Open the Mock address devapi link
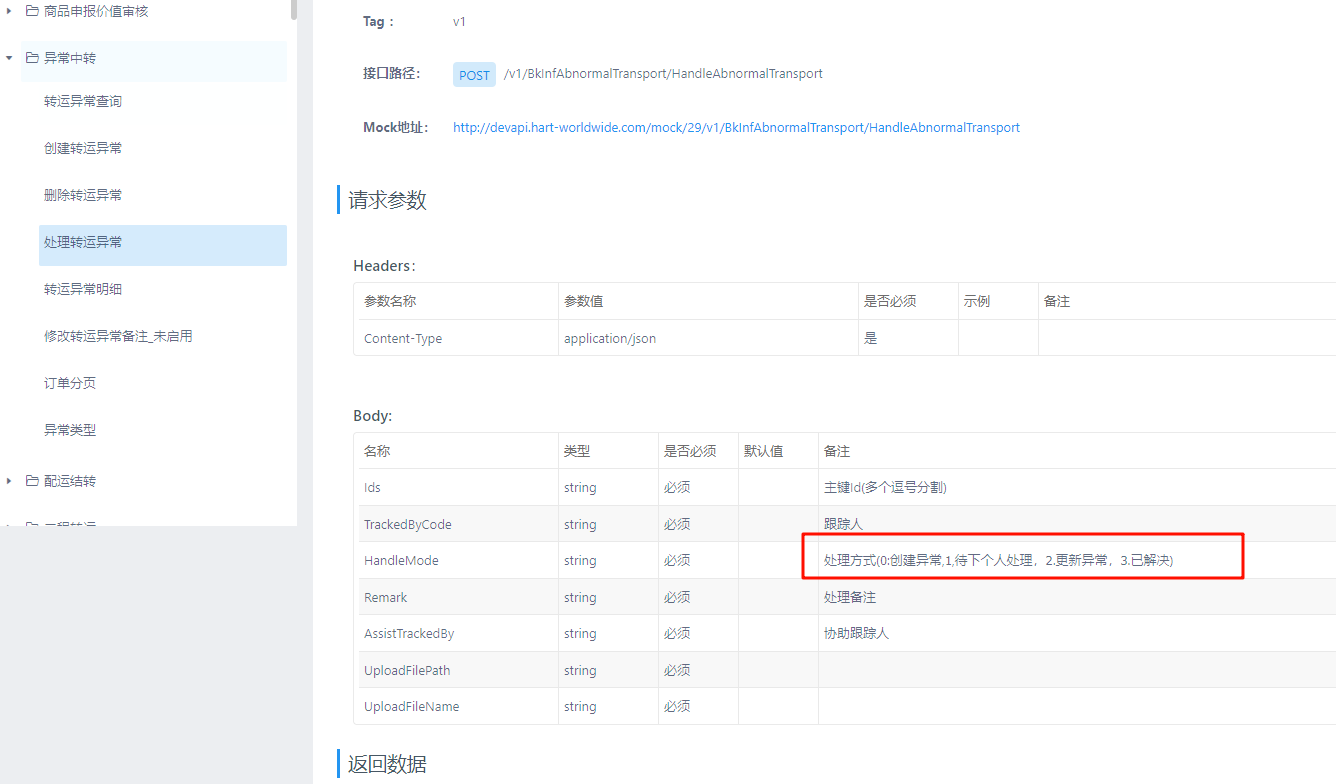This screenshot has width=1336, height=784. pyautogui.click(x=736, y=128)
